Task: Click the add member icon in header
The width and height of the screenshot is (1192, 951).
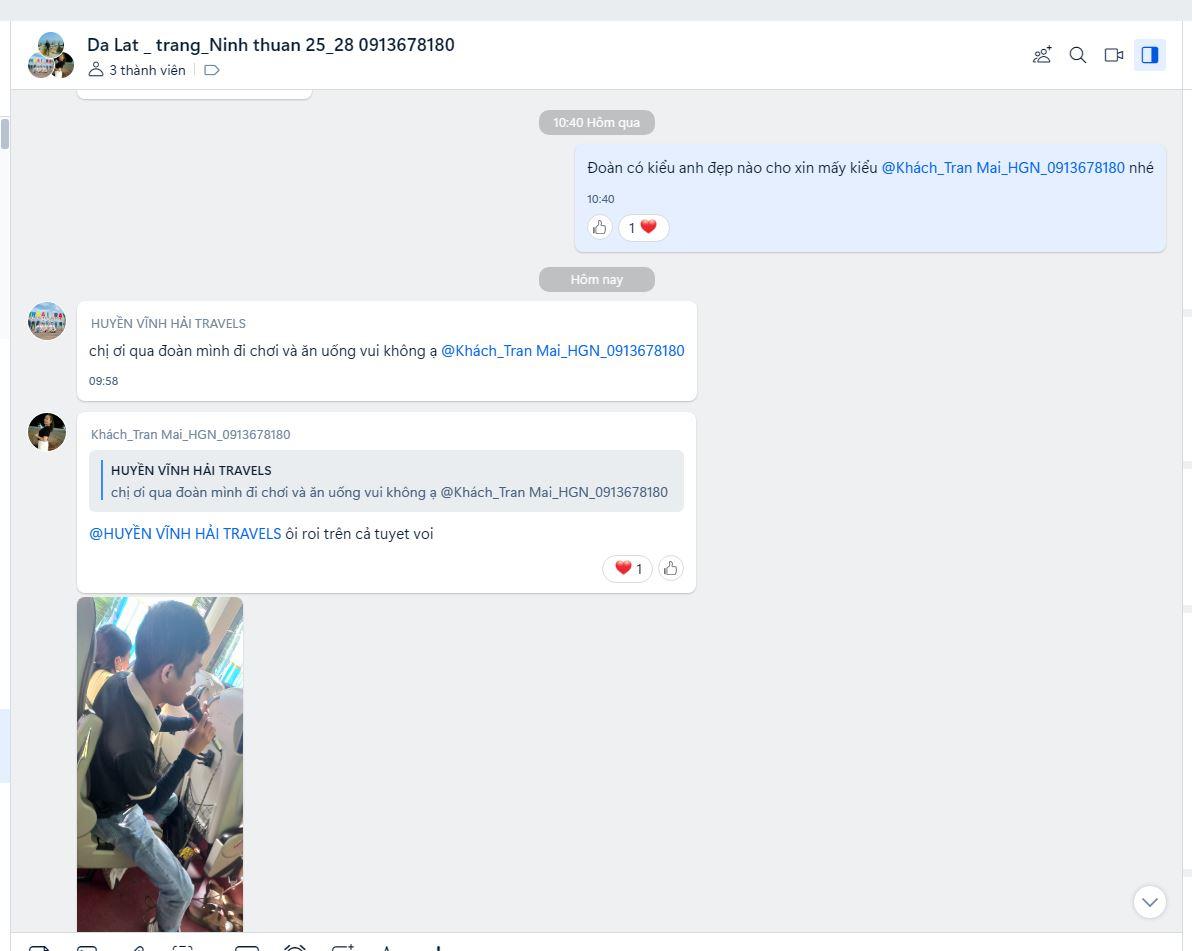Action: click(1042, 55)
